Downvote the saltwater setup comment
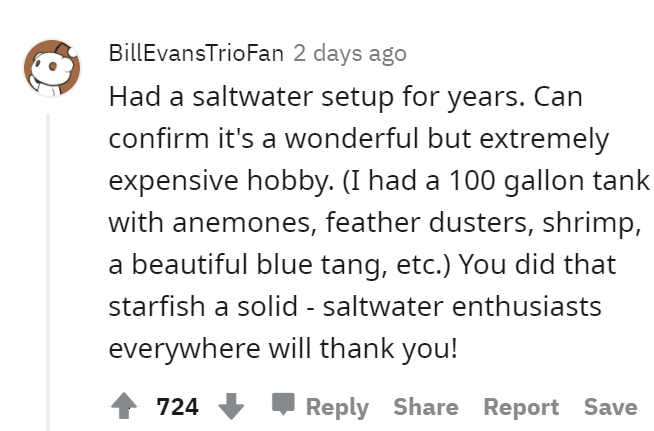 click(231, 406)
